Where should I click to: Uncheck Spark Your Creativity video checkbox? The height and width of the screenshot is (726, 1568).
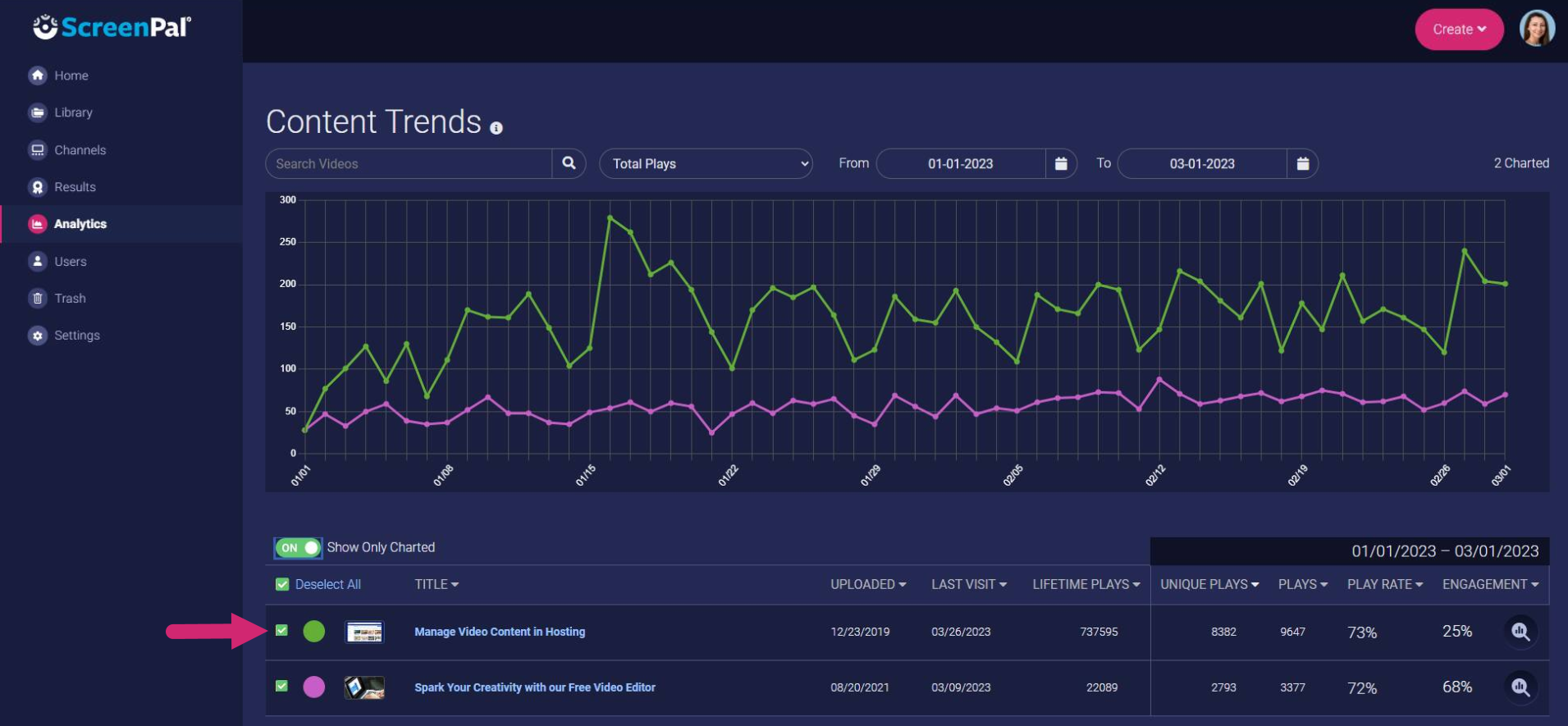click(x=281, y=687)
